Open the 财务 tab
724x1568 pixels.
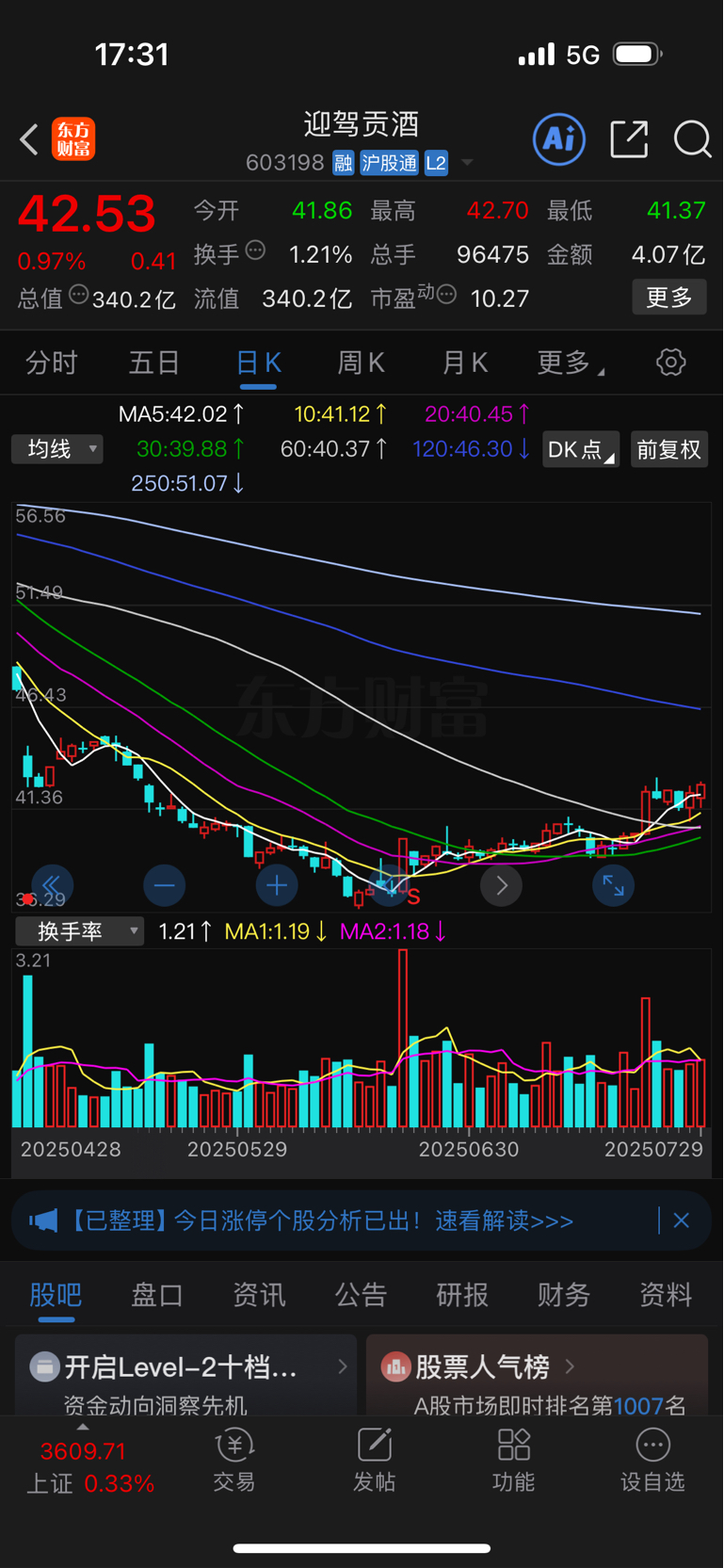[x=564, y=1295]
